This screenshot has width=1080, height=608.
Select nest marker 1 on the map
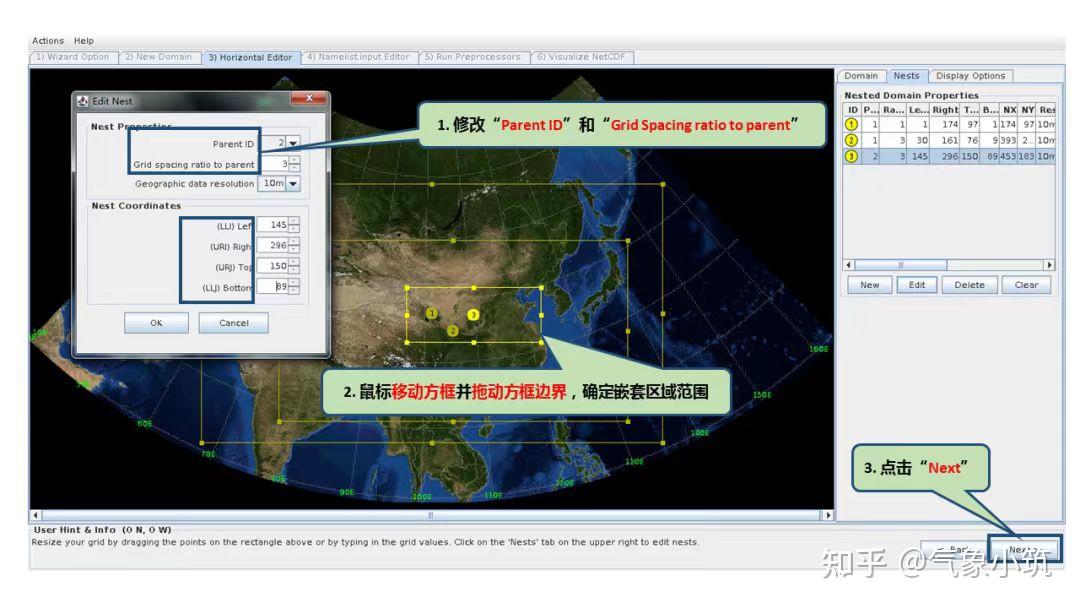click(430, 313)
